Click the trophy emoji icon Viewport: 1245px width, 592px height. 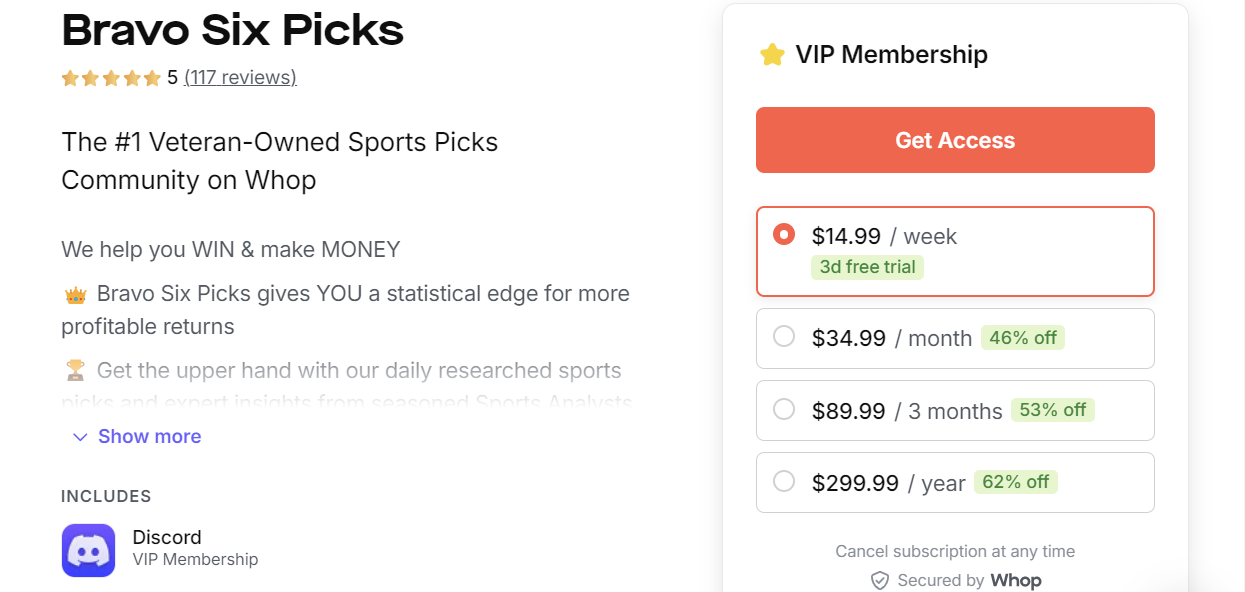[75, 371]
